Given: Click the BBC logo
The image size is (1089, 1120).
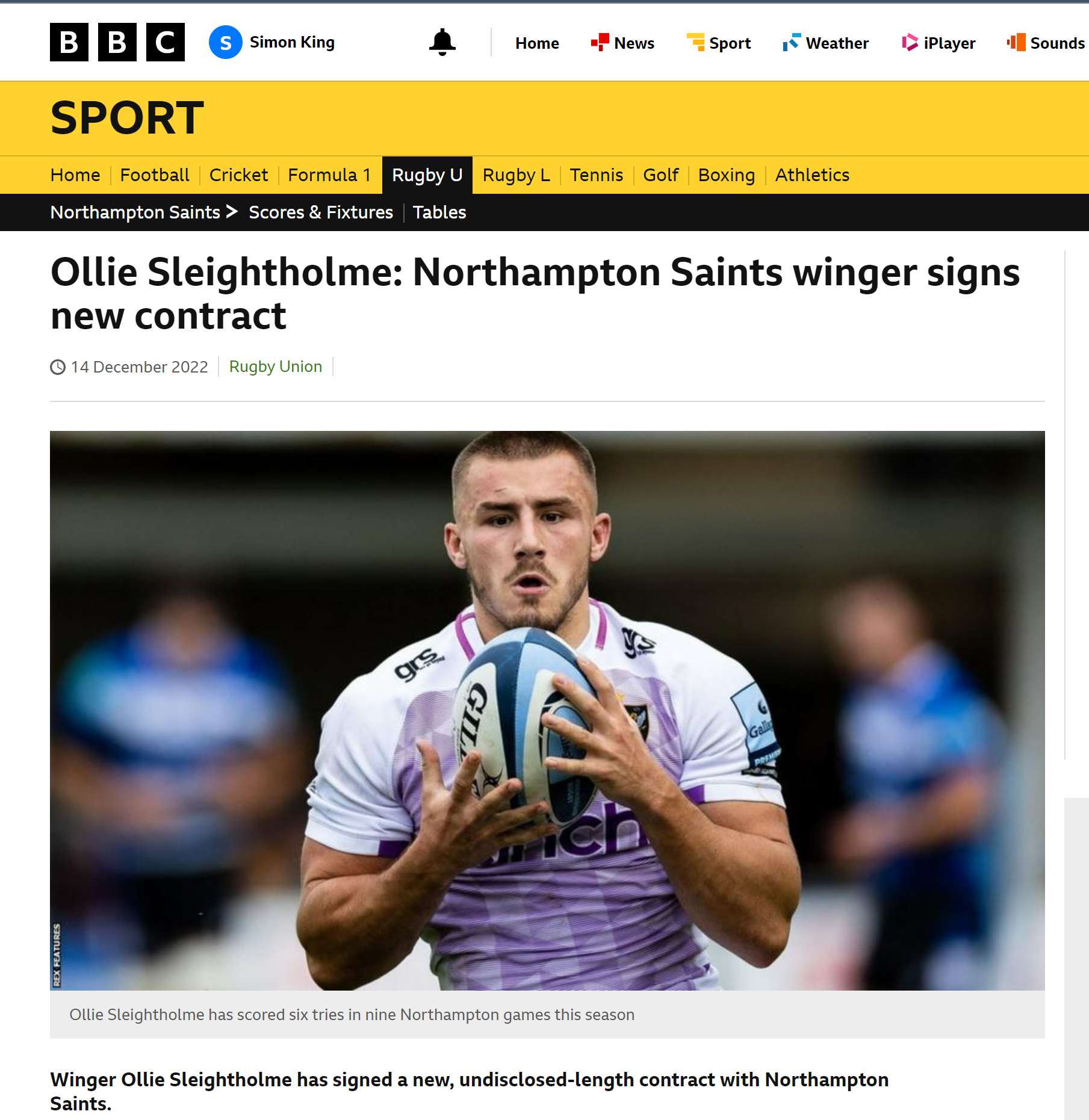Looking at the screenshot, I should 117,42.
